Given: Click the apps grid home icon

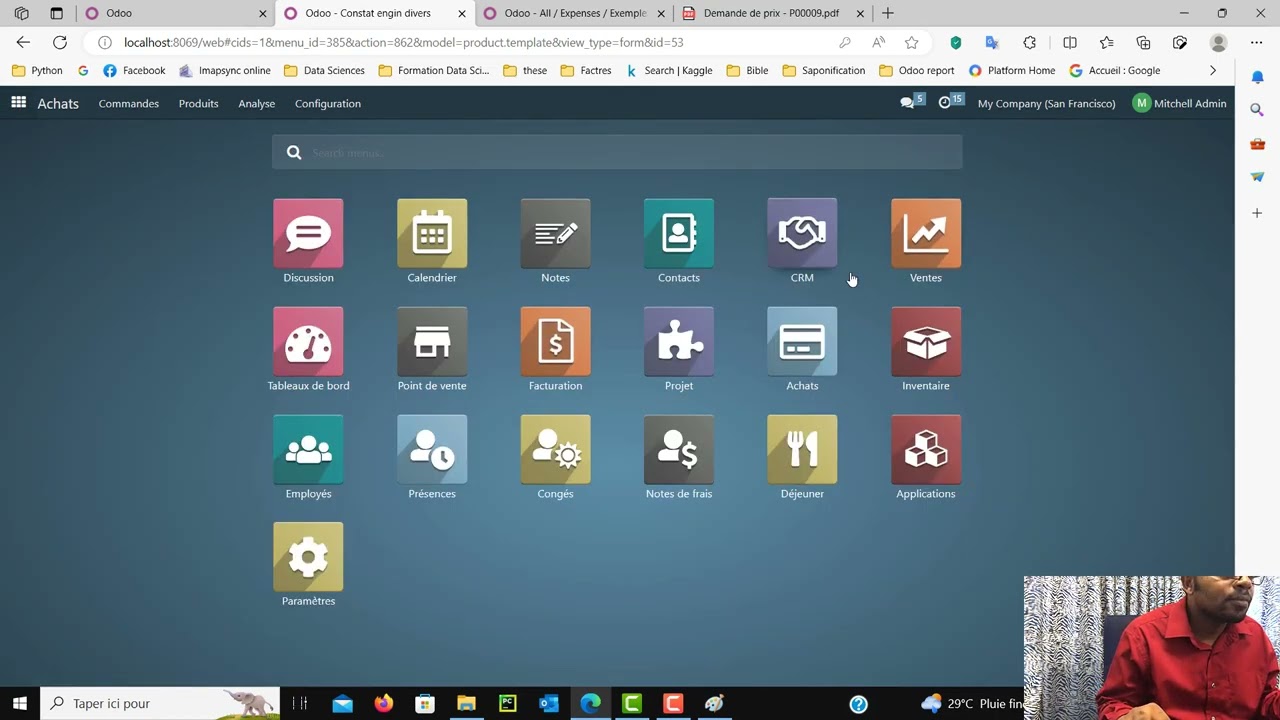Looking at the screenshot, I should click(x=18, y=103).
